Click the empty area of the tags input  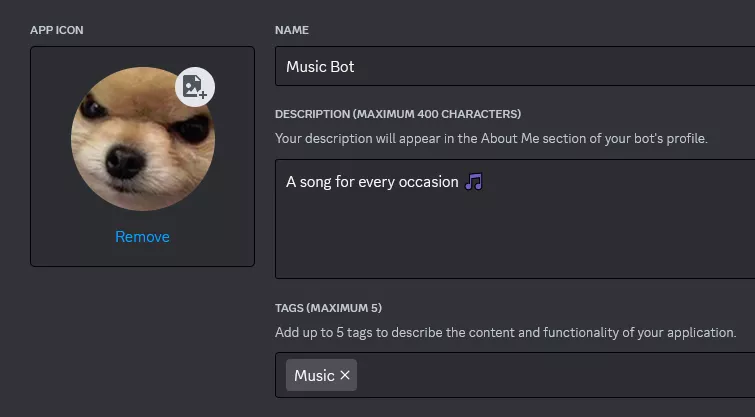pyautogui.click(x=550, y=375)
